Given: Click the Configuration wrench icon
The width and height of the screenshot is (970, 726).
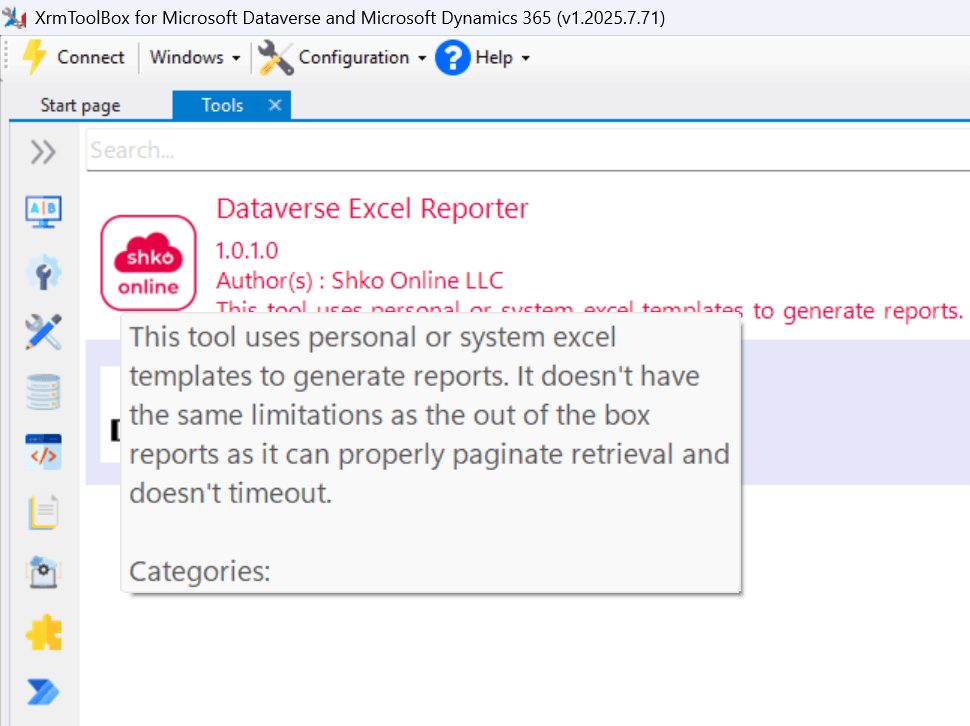Looking at the screenshot, I should 275,58.
